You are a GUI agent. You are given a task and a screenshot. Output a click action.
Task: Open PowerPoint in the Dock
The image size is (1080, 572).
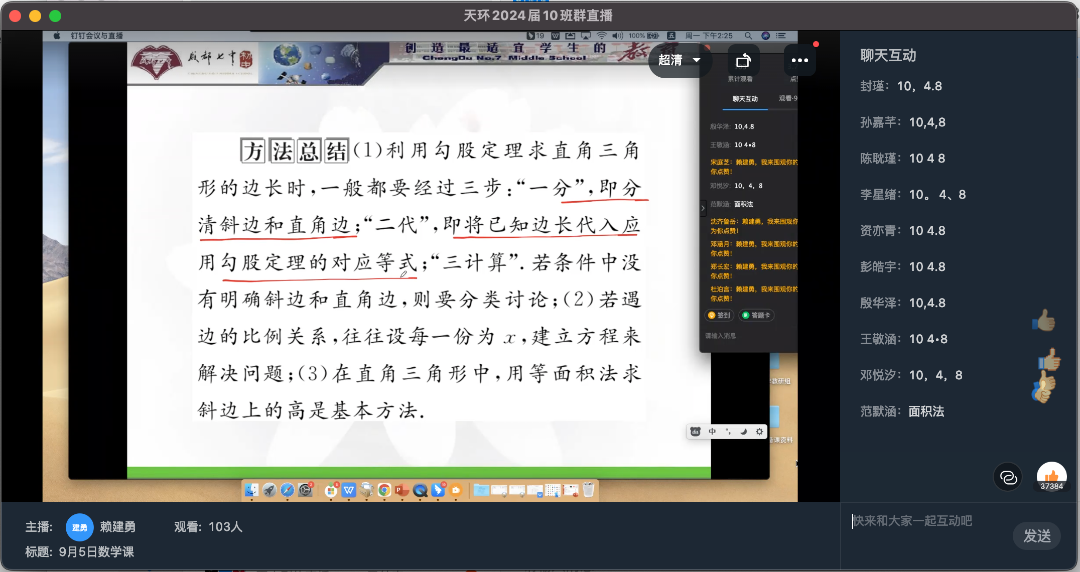click(402, 490)
